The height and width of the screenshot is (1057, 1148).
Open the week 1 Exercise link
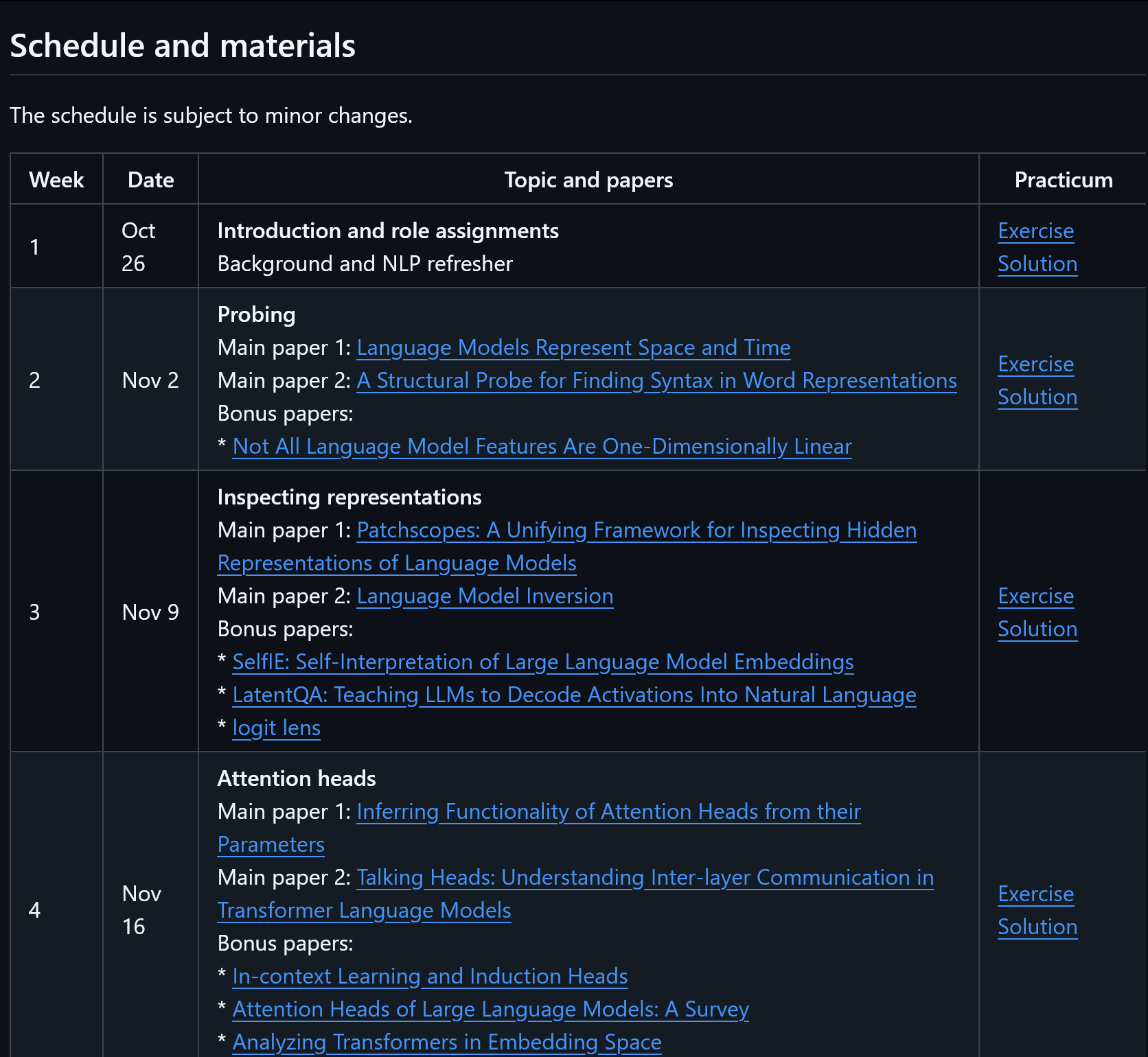click(x=1035, y=231)
